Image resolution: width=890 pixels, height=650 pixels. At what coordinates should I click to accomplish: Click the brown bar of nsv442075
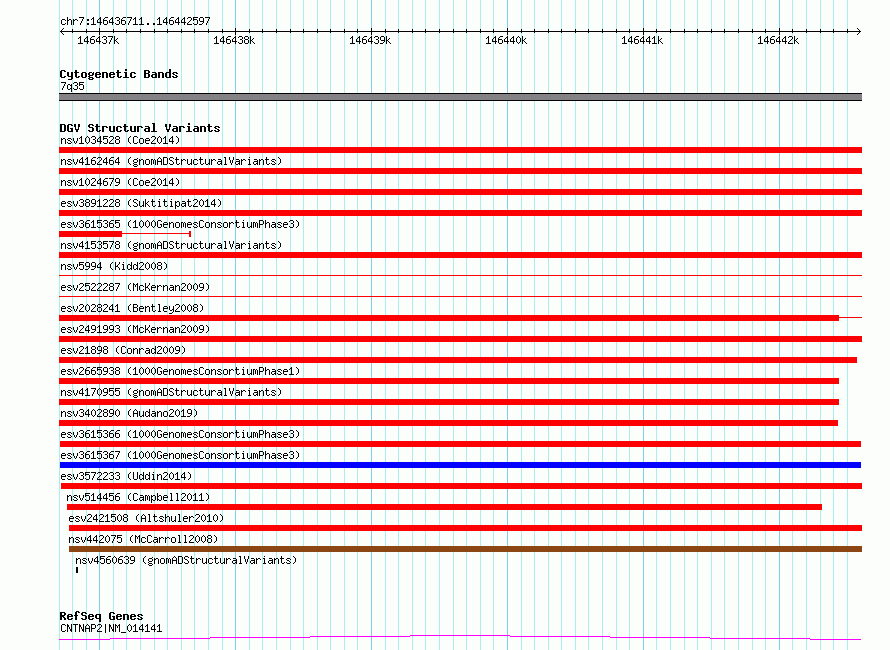click(x=465, y=549)
